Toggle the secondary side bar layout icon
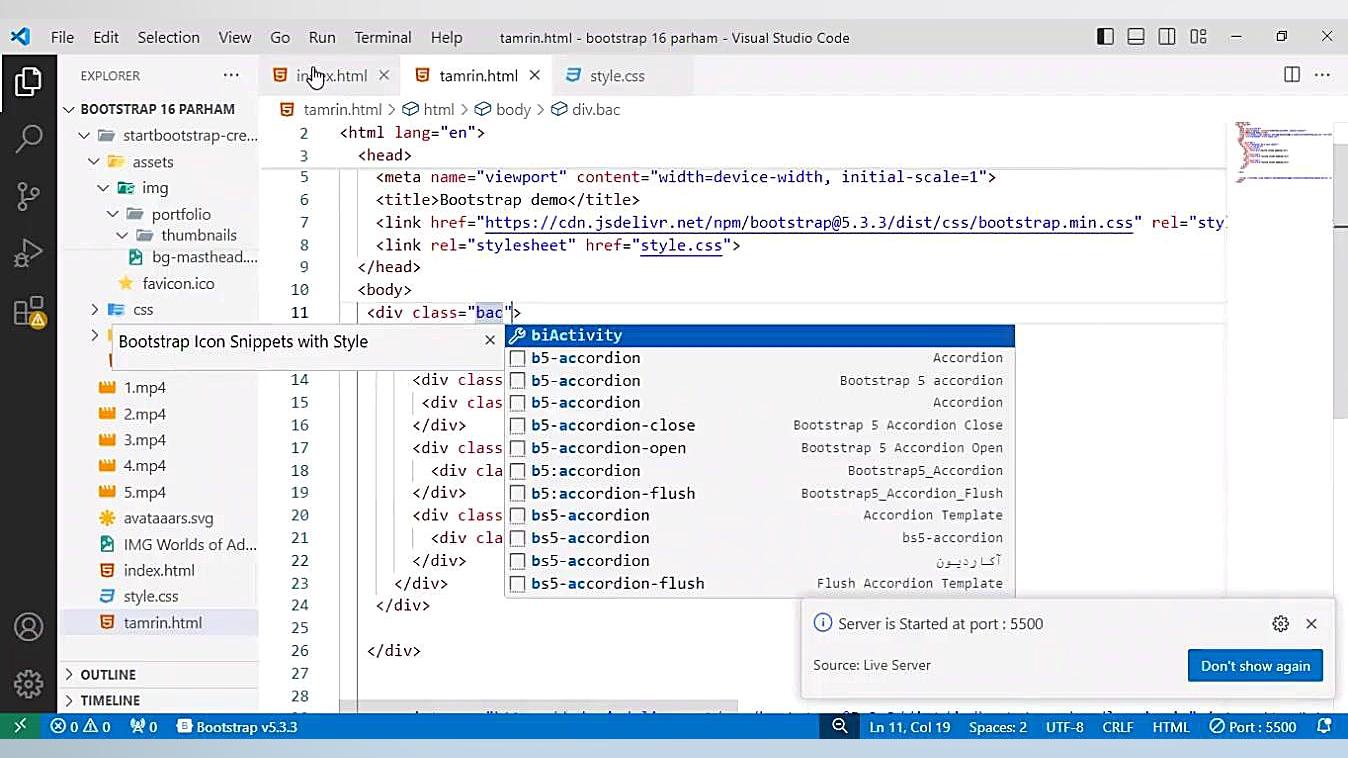 1167,37
